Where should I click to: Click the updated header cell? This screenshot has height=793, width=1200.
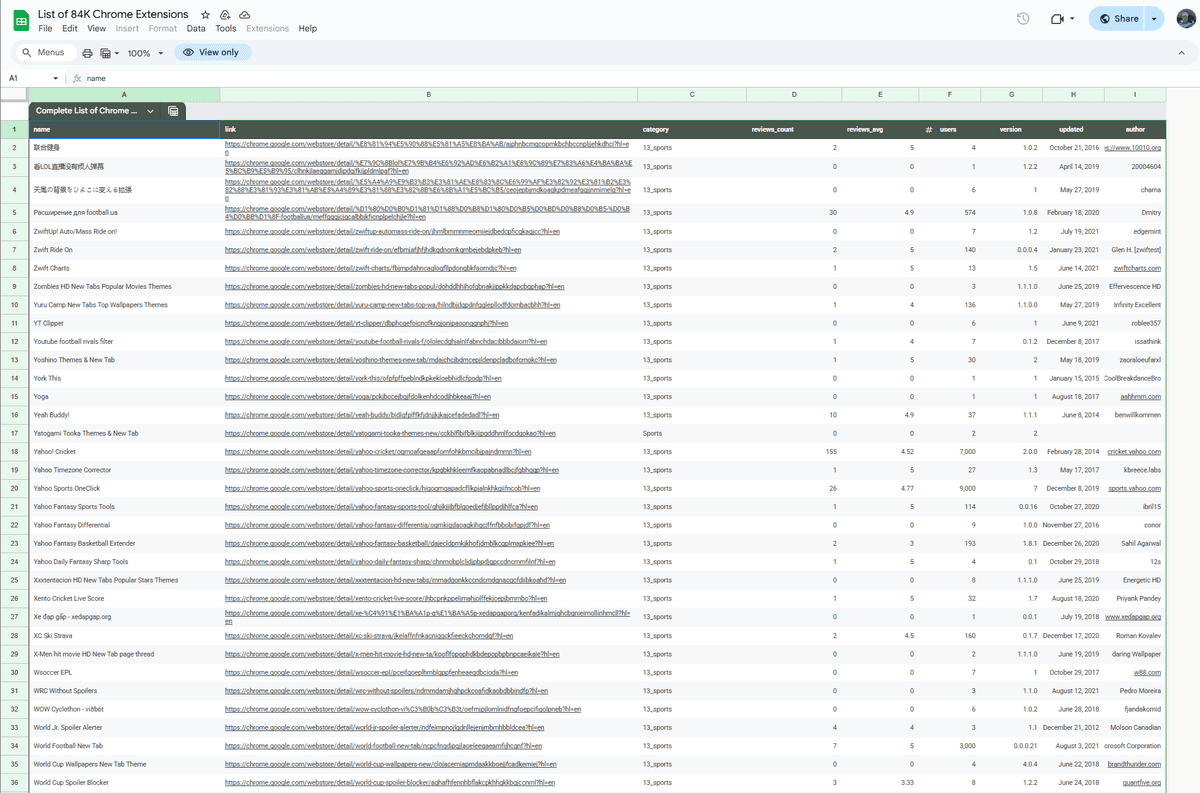pyautogui.click(x=1072, y=129)
